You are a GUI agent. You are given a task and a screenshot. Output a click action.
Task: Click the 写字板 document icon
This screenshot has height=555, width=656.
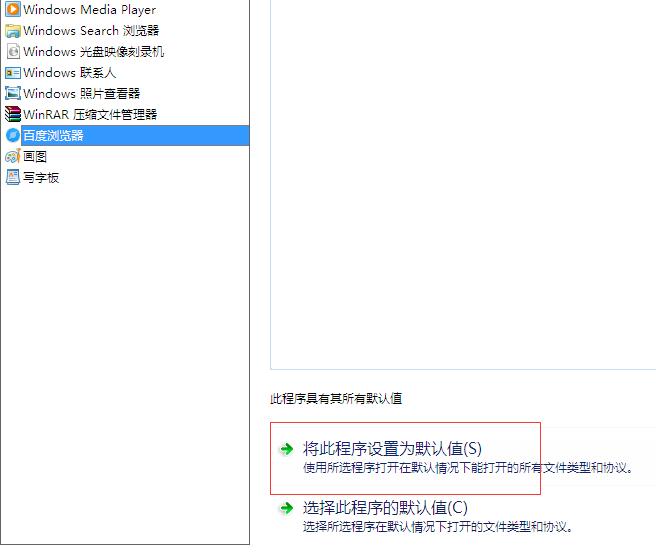pyautogui.click(x=13, y=177)
